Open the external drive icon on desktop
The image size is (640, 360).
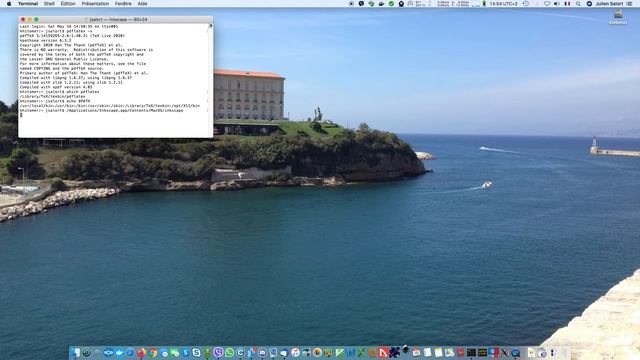pyautogui.click(x=618, y=14)
